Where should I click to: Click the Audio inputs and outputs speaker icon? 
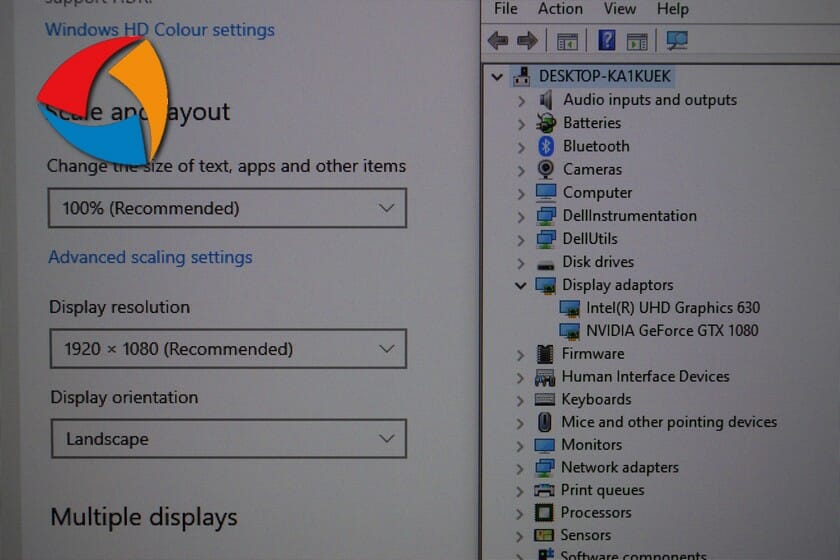pos(546,100)
